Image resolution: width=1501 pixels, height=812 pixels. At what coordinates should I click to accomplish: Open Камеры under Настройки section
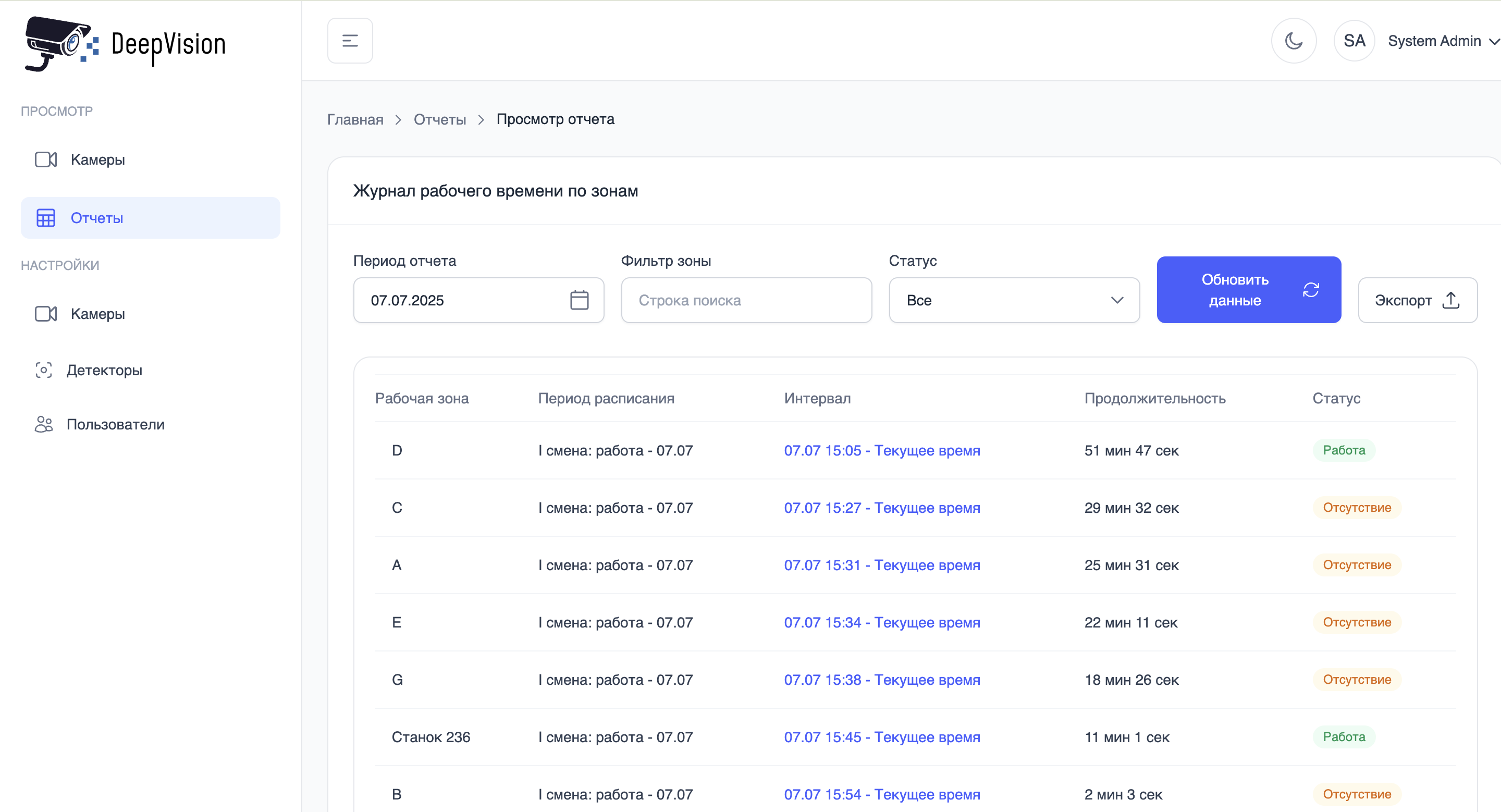point(150,314)
